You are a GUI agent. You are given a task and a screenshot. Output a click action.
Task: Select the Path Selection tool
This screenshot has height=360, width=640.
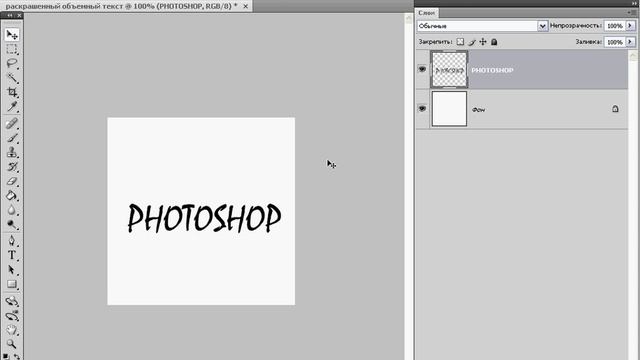[x=12, y=270]
